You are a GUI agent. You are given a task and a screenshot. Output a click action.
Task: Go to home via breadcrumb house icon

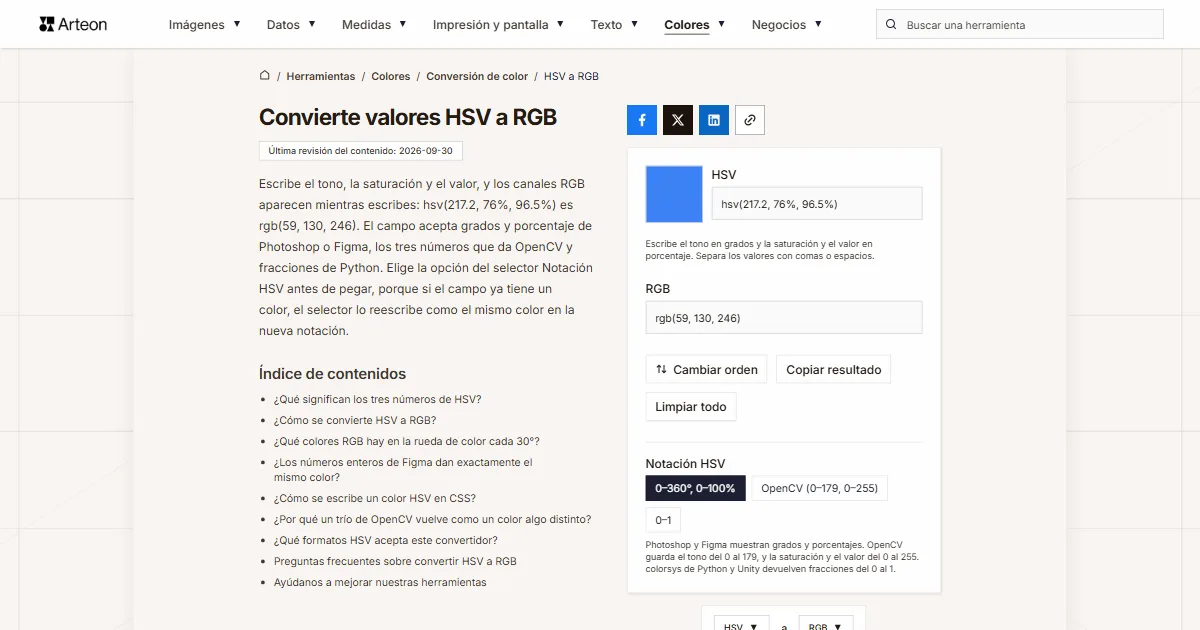tap(265, 75)
